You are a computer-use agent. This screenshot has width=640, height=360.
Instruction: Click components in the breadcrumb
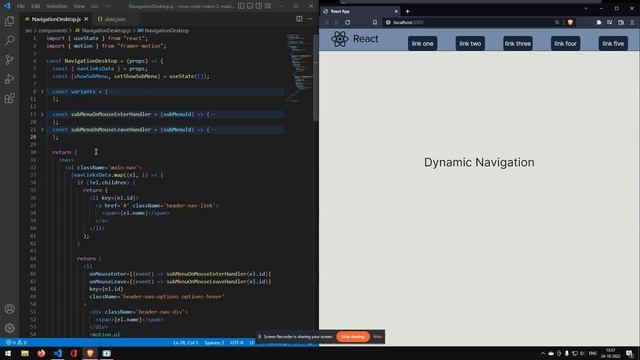[52, 30]
